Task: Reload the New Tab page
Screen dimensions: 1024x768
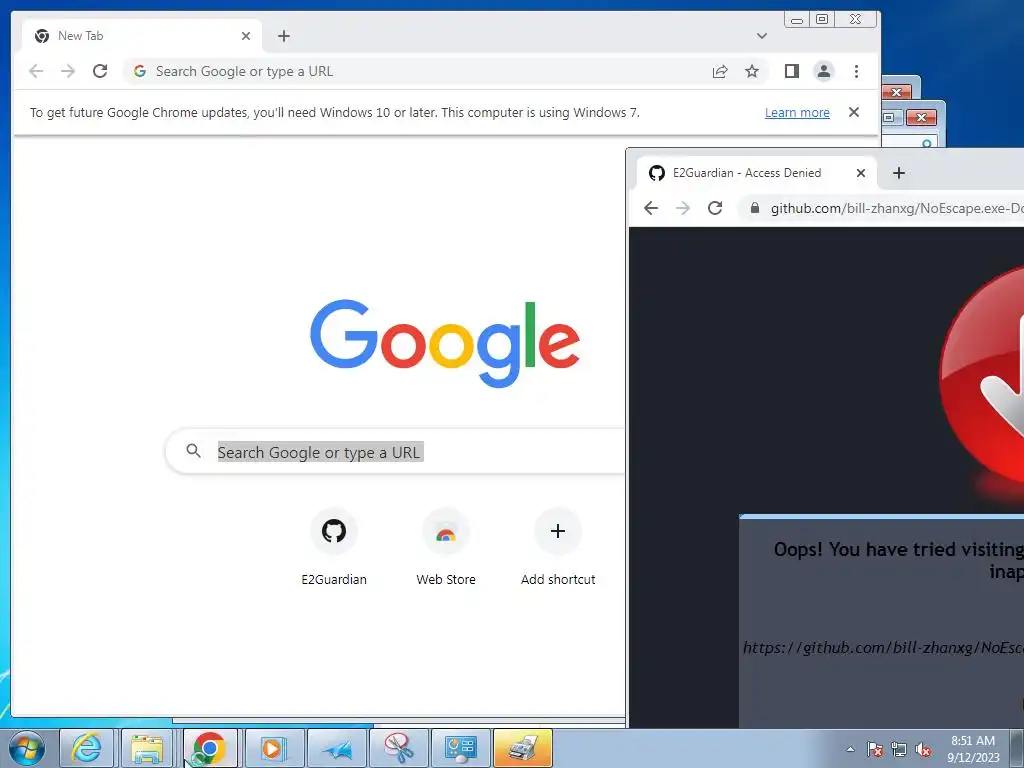Action: tap(100, 71)
